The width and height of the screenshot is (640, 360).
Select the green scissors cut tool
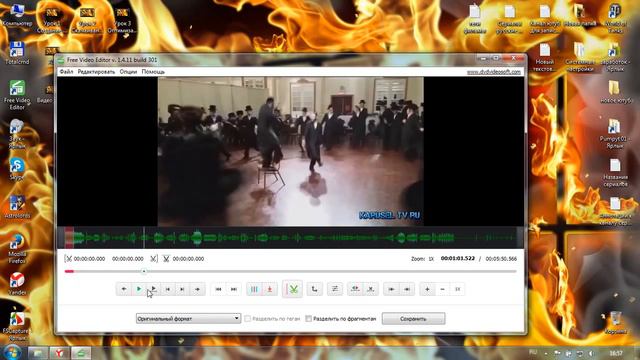click(x=293, y=289)
